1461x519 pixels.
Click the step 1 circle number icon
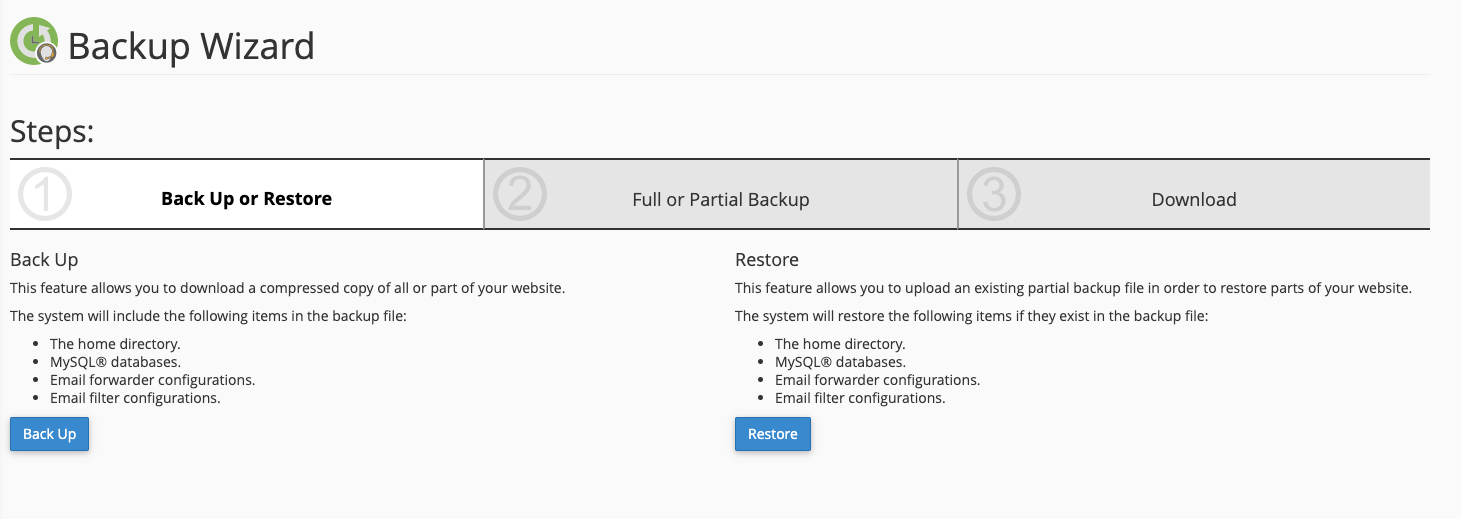pos(45,194)
